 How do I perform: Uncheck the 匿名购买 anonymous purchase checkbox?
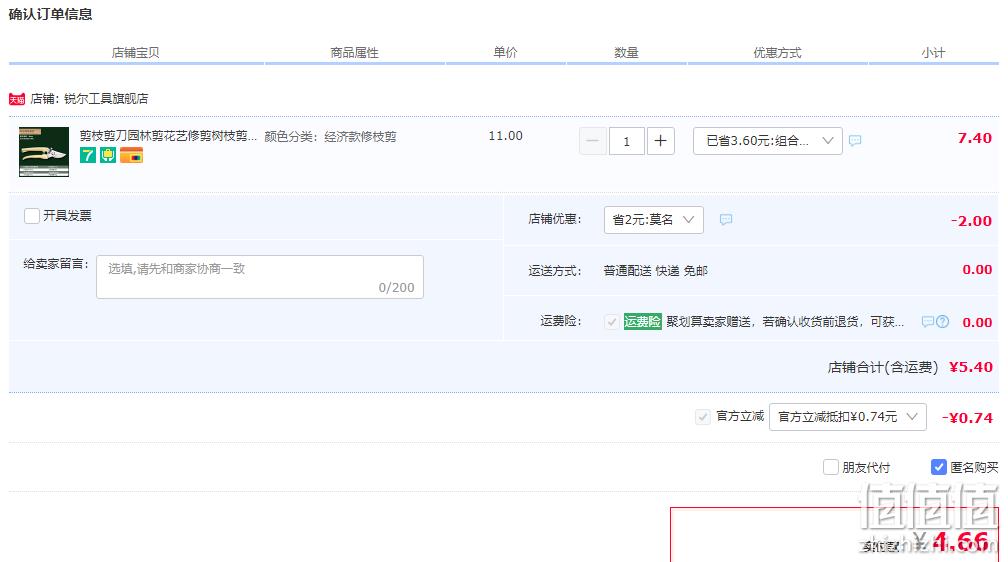pyautogui.click(x=939, y=467)
